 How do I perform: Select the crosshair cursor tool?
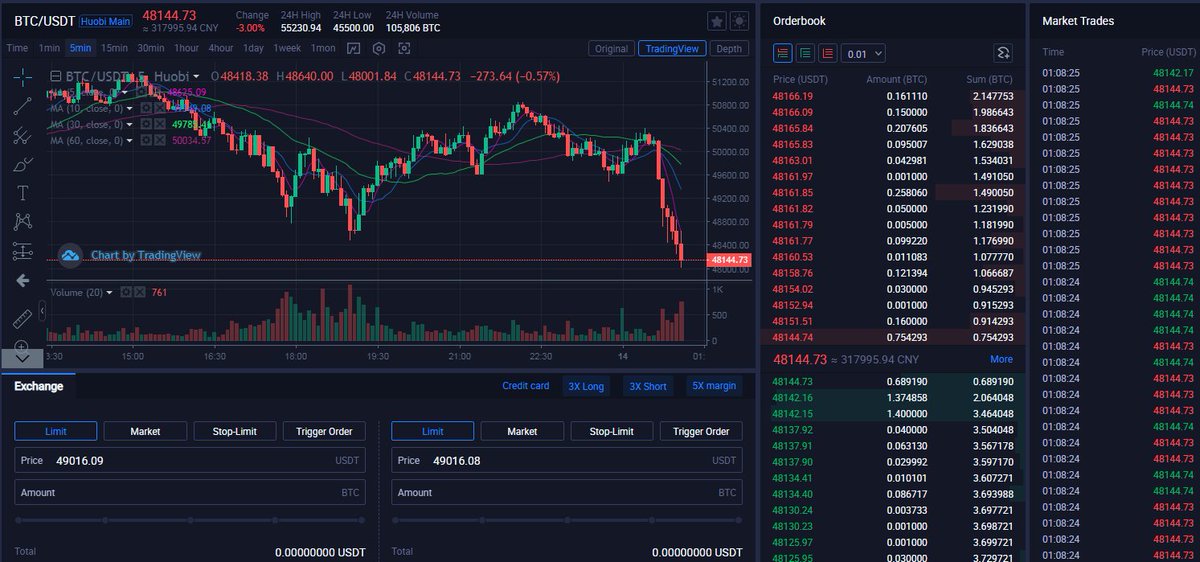(x=22, y=77)
